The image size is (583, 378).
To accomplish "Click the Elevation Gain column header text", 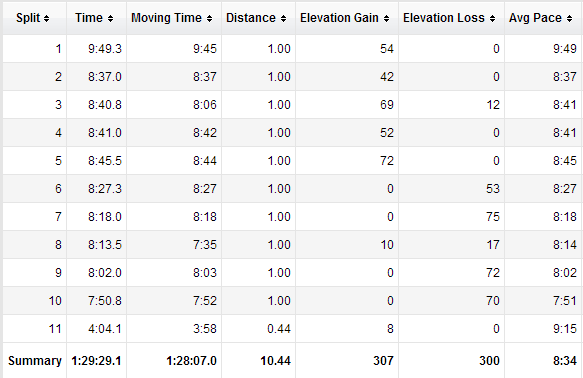I will [339, 18].
